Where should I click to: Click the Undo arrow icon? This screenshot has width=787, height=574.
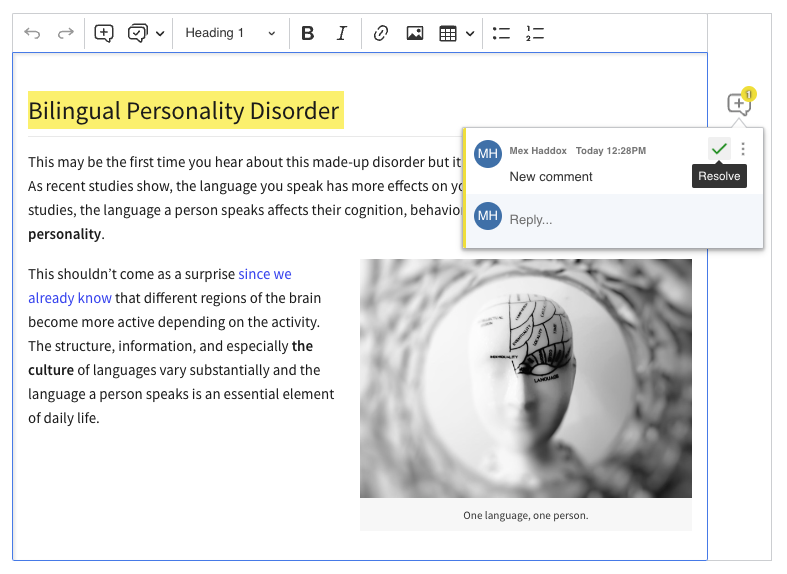pos(33,33)
